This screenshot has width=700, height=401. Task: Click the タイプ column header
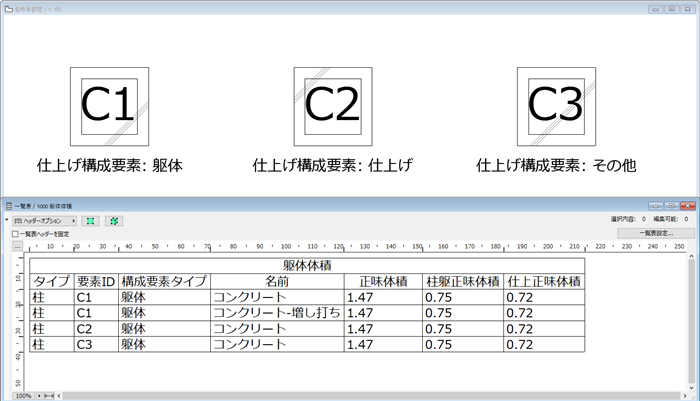click(x=52, y=281)
